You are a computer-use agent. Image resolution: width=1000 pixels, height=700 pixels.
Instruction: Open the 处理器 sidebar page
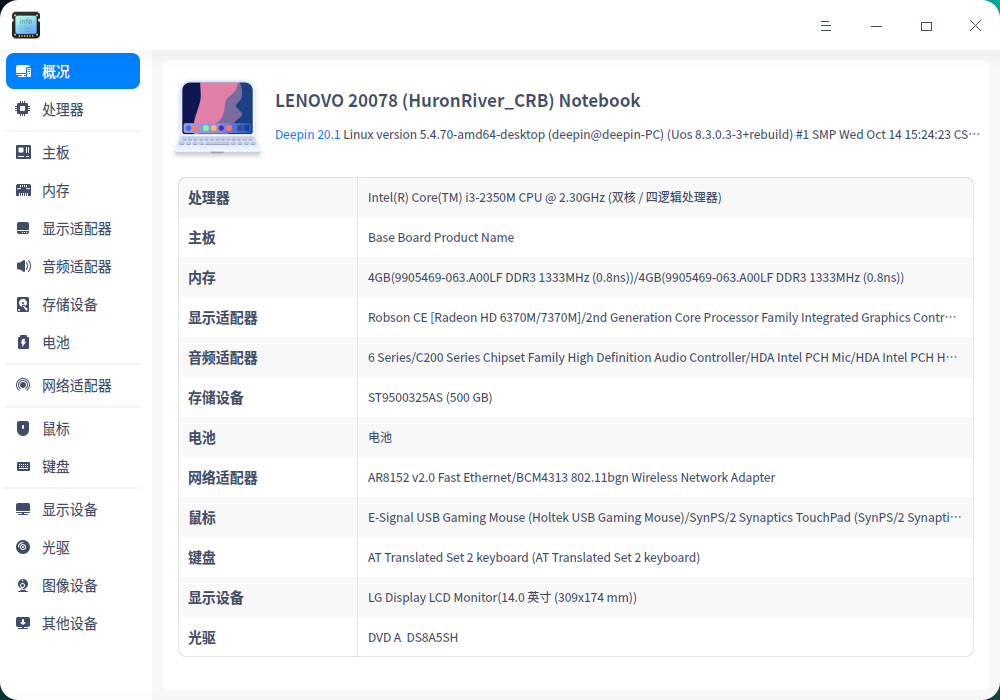point(73,109)
